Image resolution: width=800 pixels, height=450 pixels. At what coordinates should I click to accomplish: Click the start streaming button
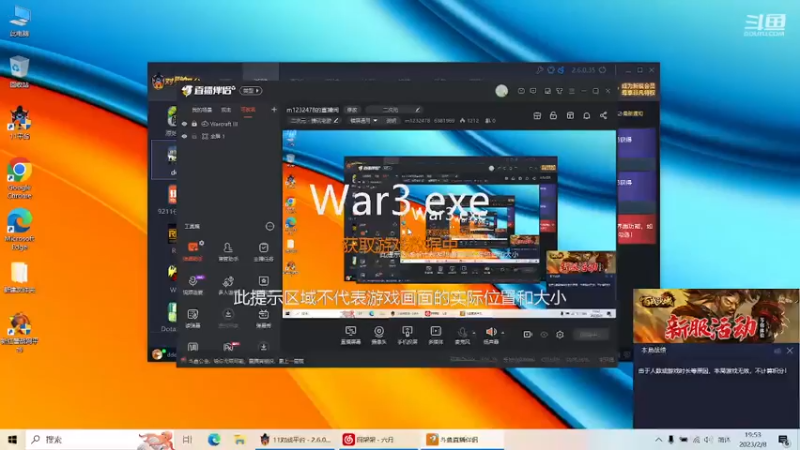coord(590,335)
